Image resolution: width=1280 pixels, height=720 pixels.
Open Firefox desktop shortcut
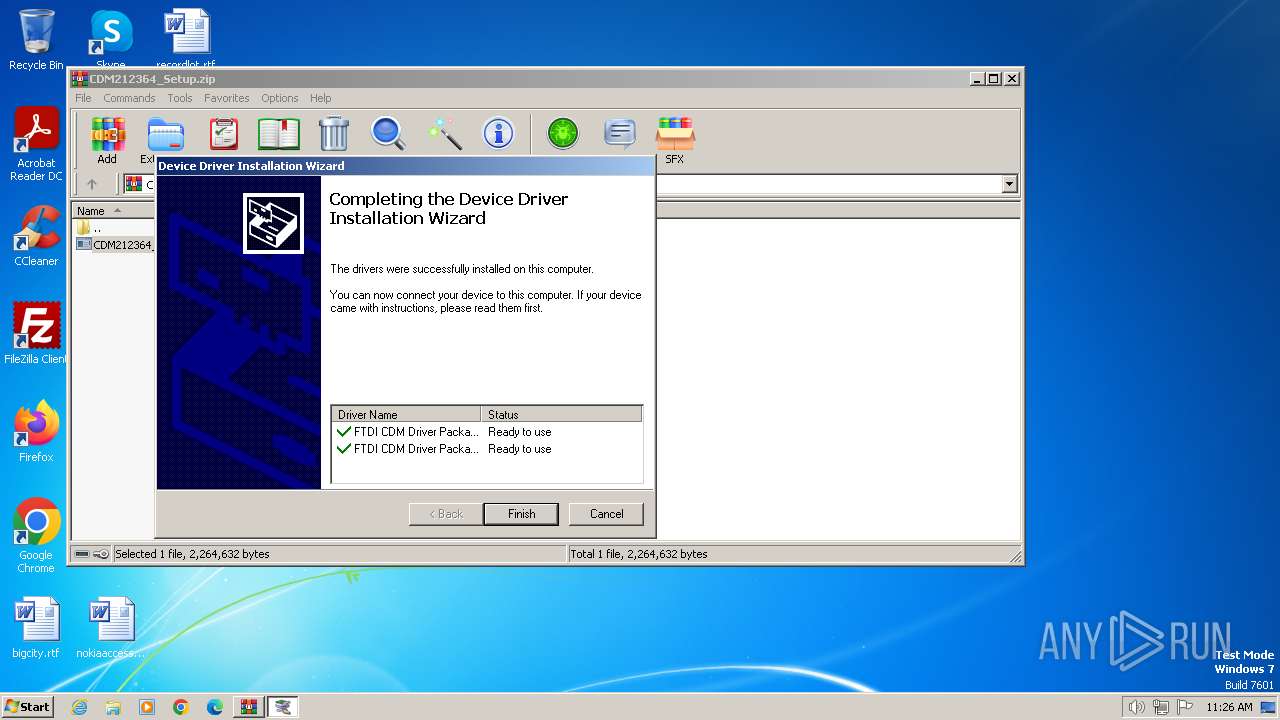point(36,432)
